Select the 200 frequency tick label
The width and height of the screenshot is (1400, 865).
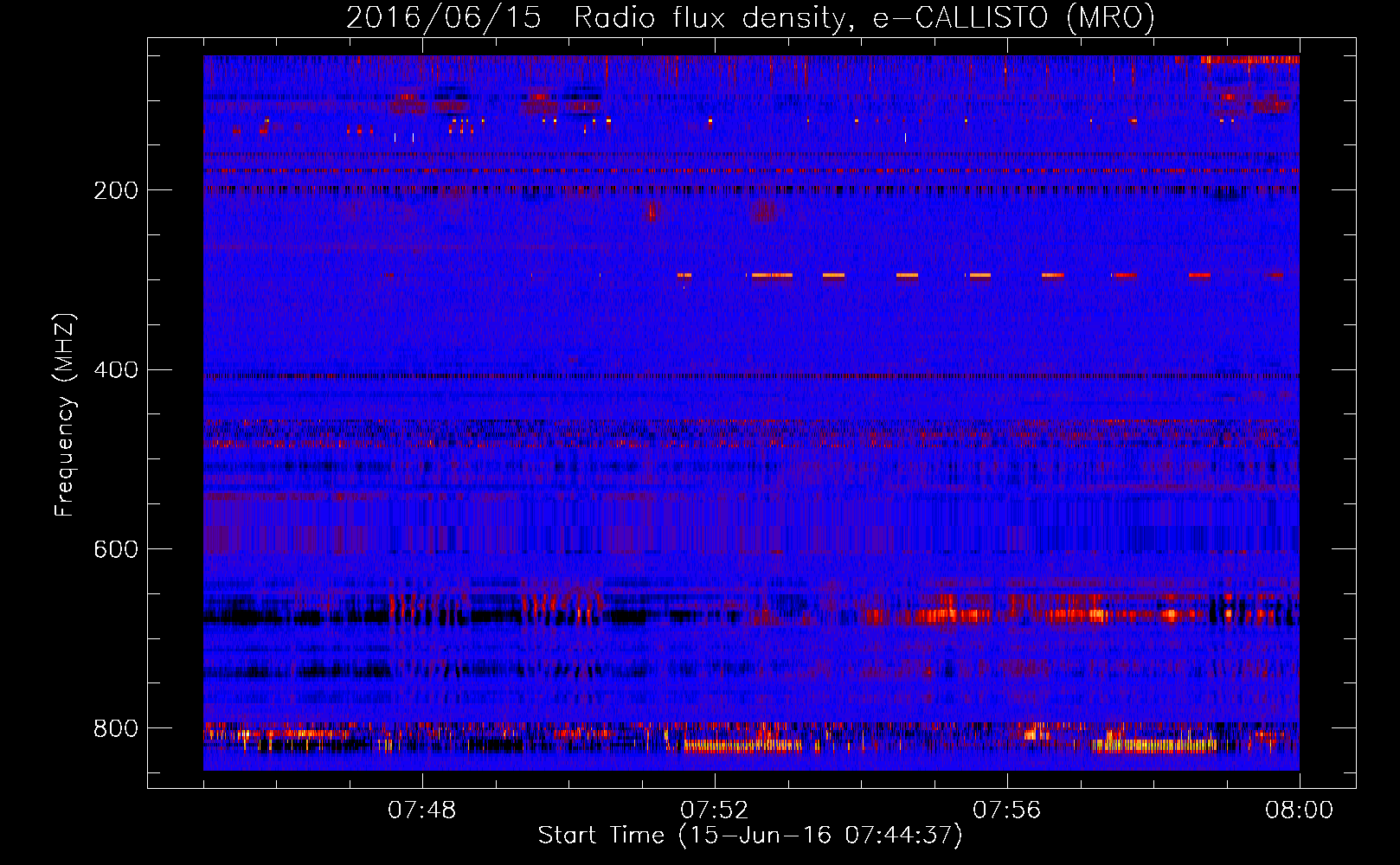click(116, 190)
